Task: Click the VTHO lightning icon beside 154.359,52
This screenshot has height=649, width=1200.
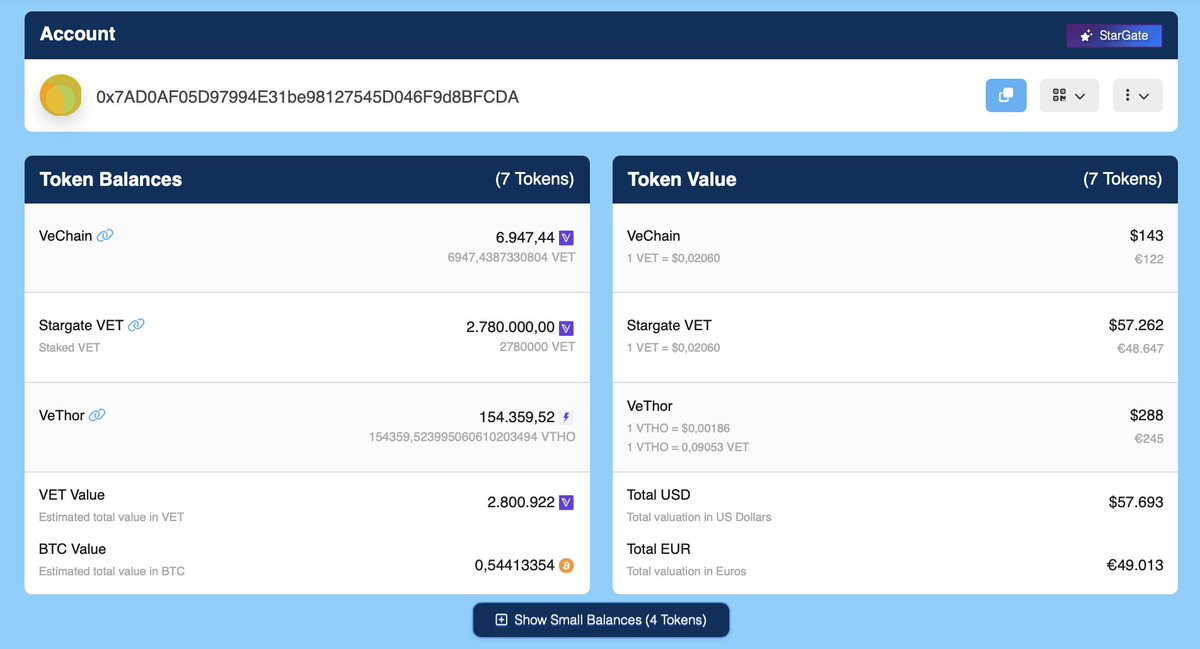Action: pos(567,417)
